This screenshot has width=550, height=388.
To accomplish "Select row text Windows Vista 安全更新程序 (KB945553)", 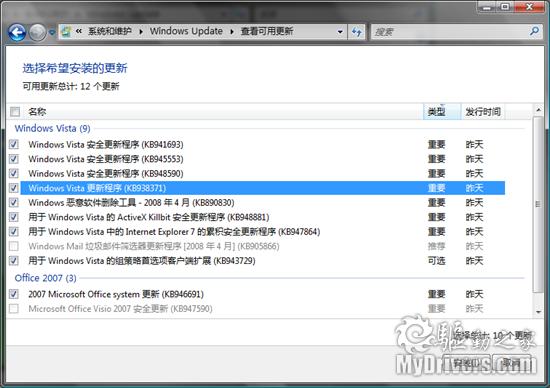I will pos(106,159).
